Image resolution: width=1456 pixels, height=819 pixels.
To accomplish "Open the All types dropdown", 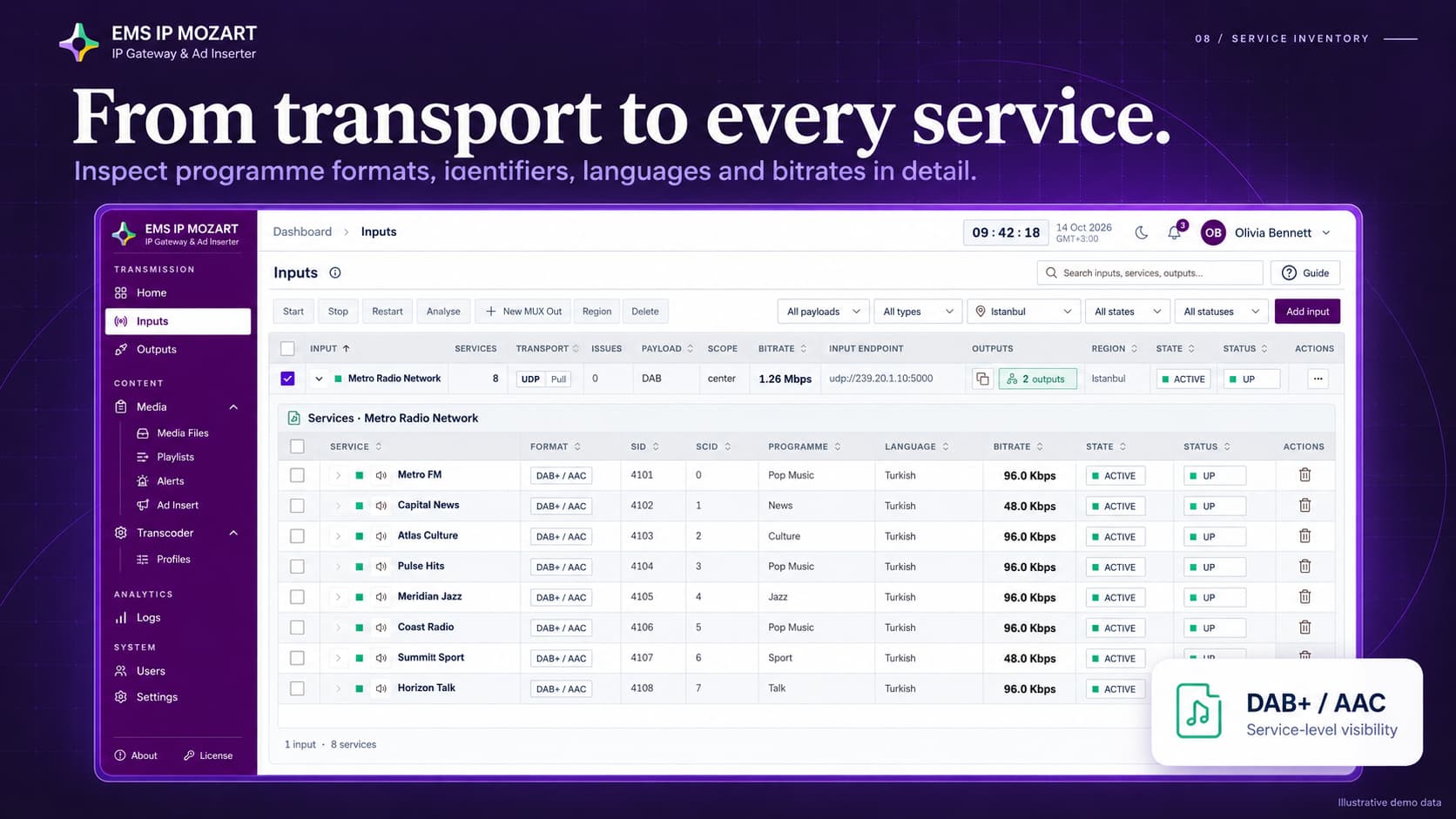I will coord(917,312).
